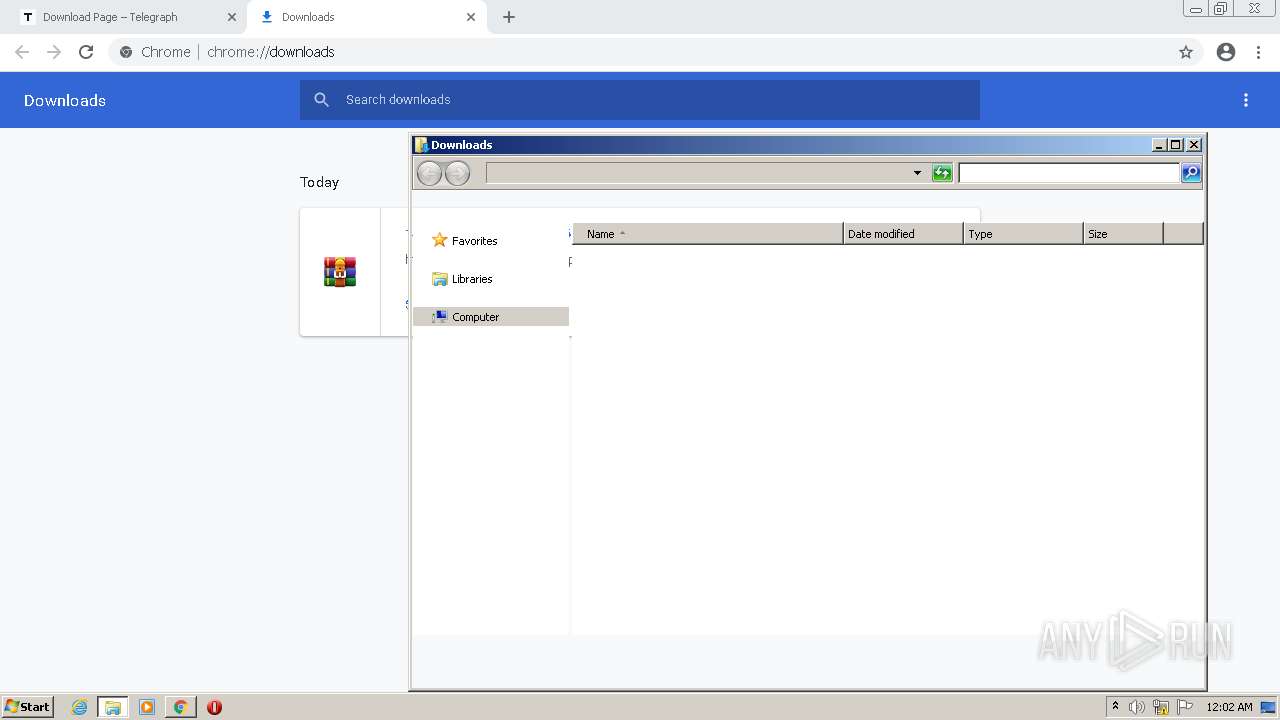The image size is (1280, 720).
Task: Click the 12:02 AM taskbar clock
Action: pyautogui.click(x=1229, y=707)
